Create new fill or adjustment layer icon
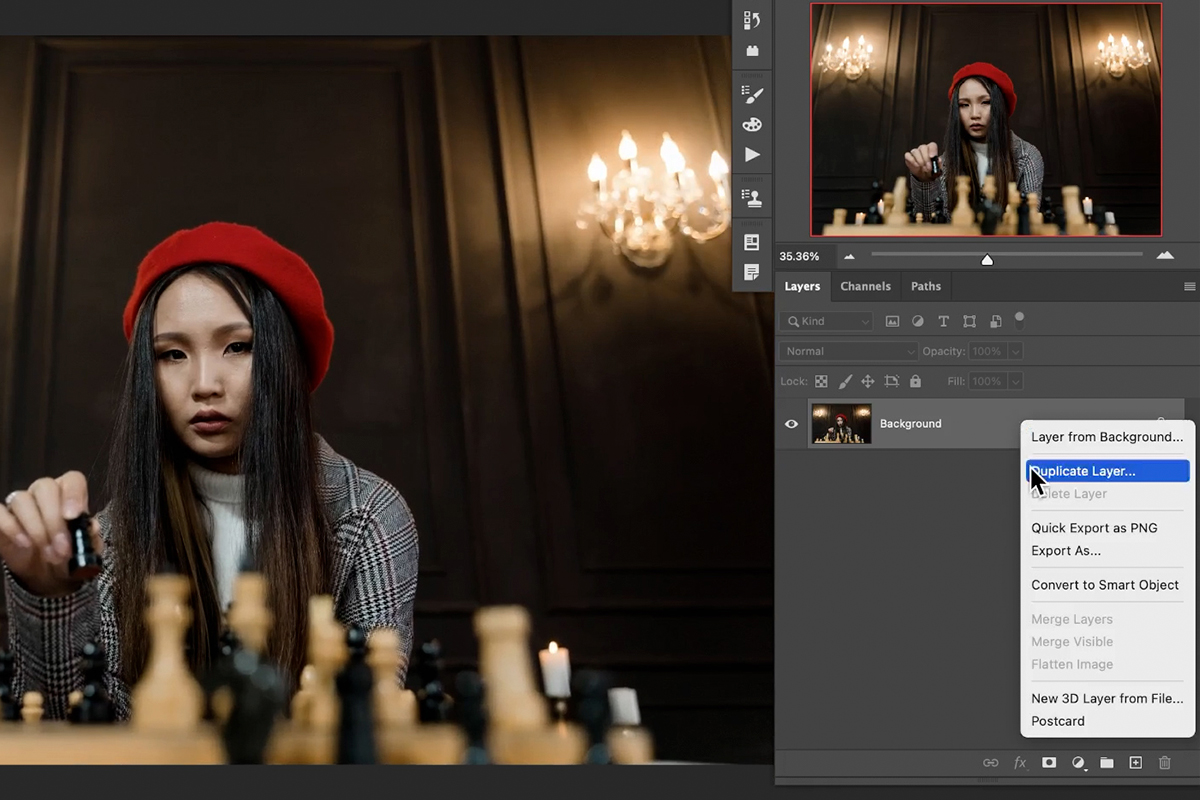The height and width of the screenshot is (800, 1200). click(1078, 763)
